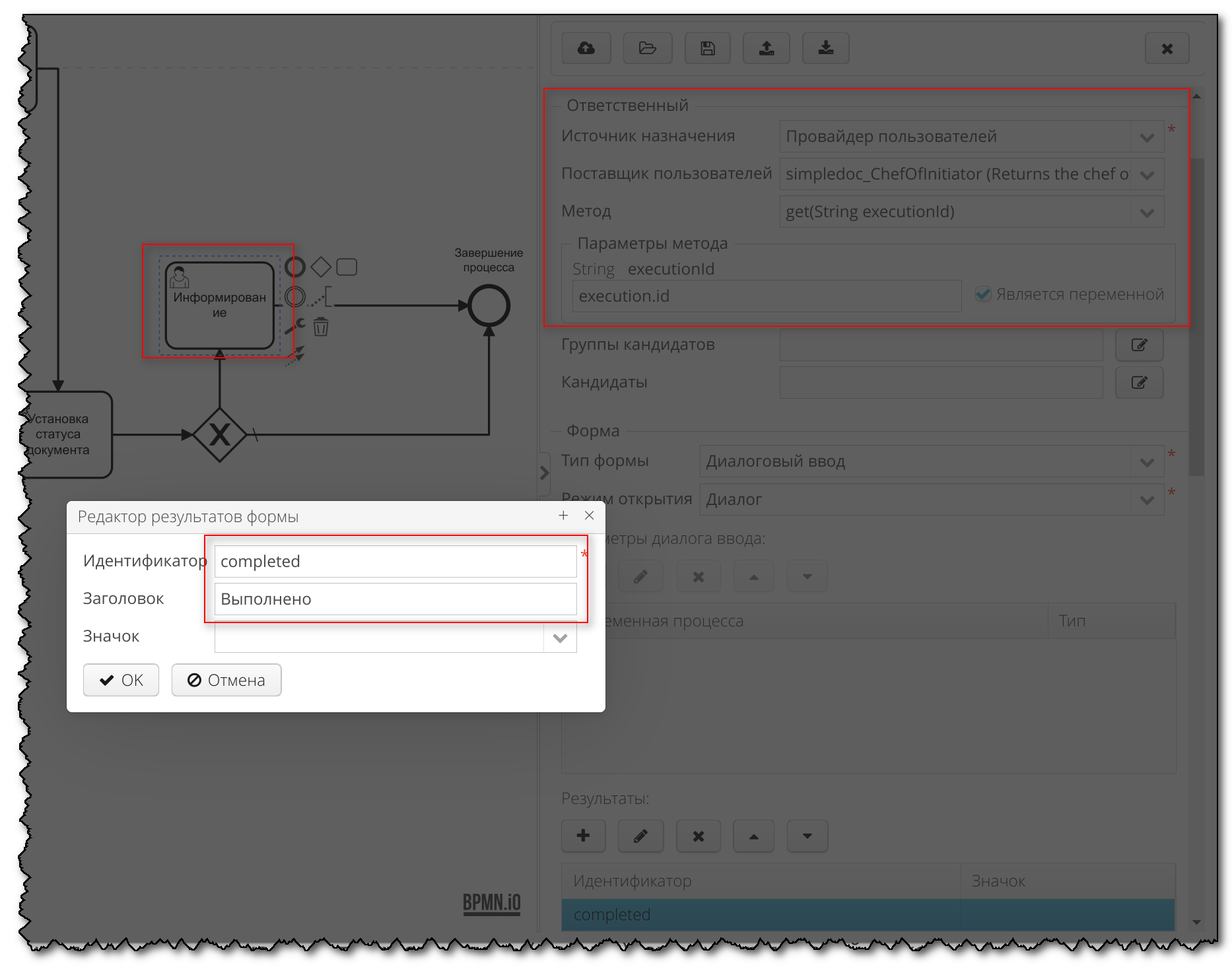This screenshot has height=969, width=1232.
Task: Click the download export icon on the toolbar
Action: point(825,48)
